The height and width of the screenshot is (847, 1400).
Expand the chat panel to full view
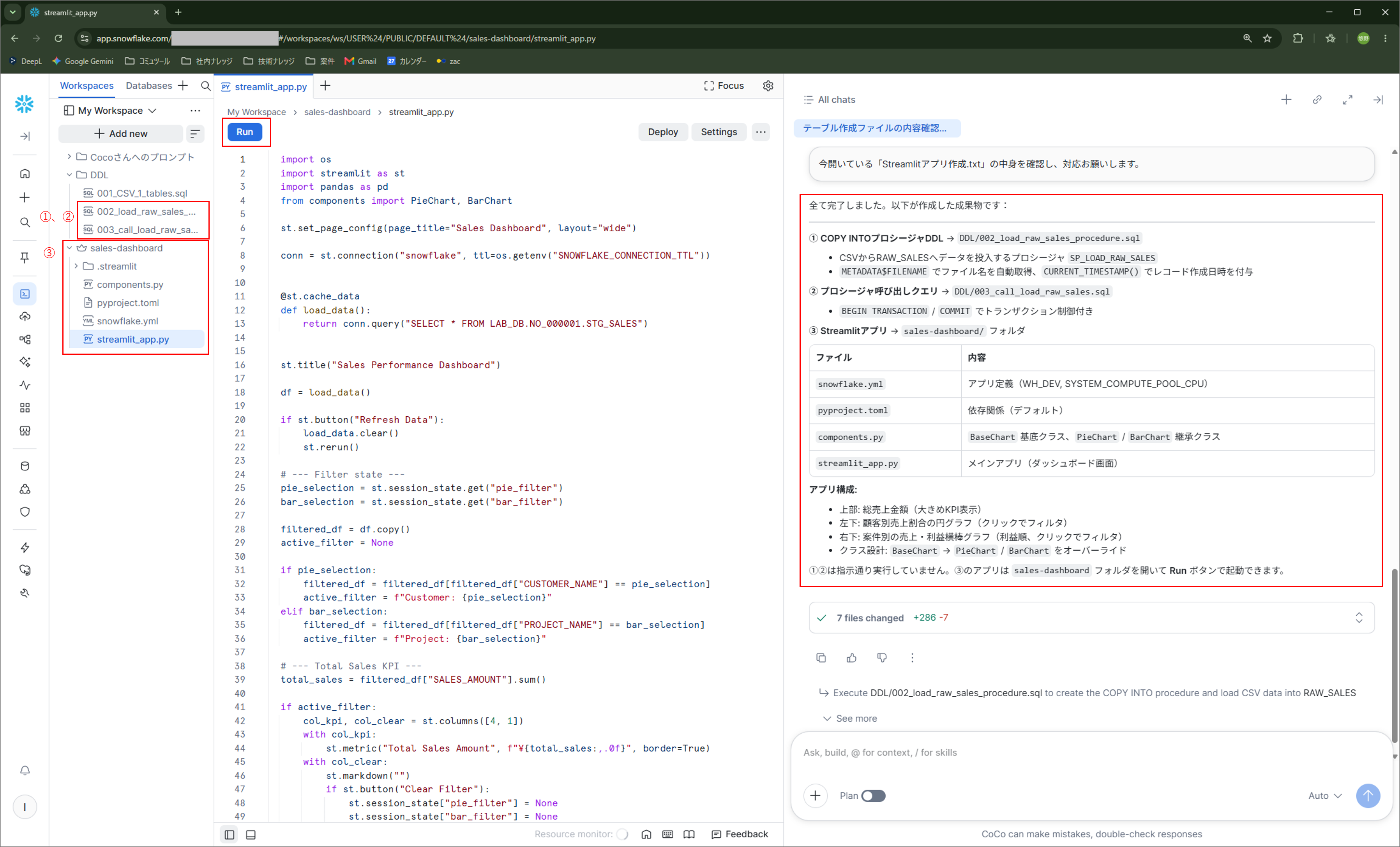pos(1348,100)
